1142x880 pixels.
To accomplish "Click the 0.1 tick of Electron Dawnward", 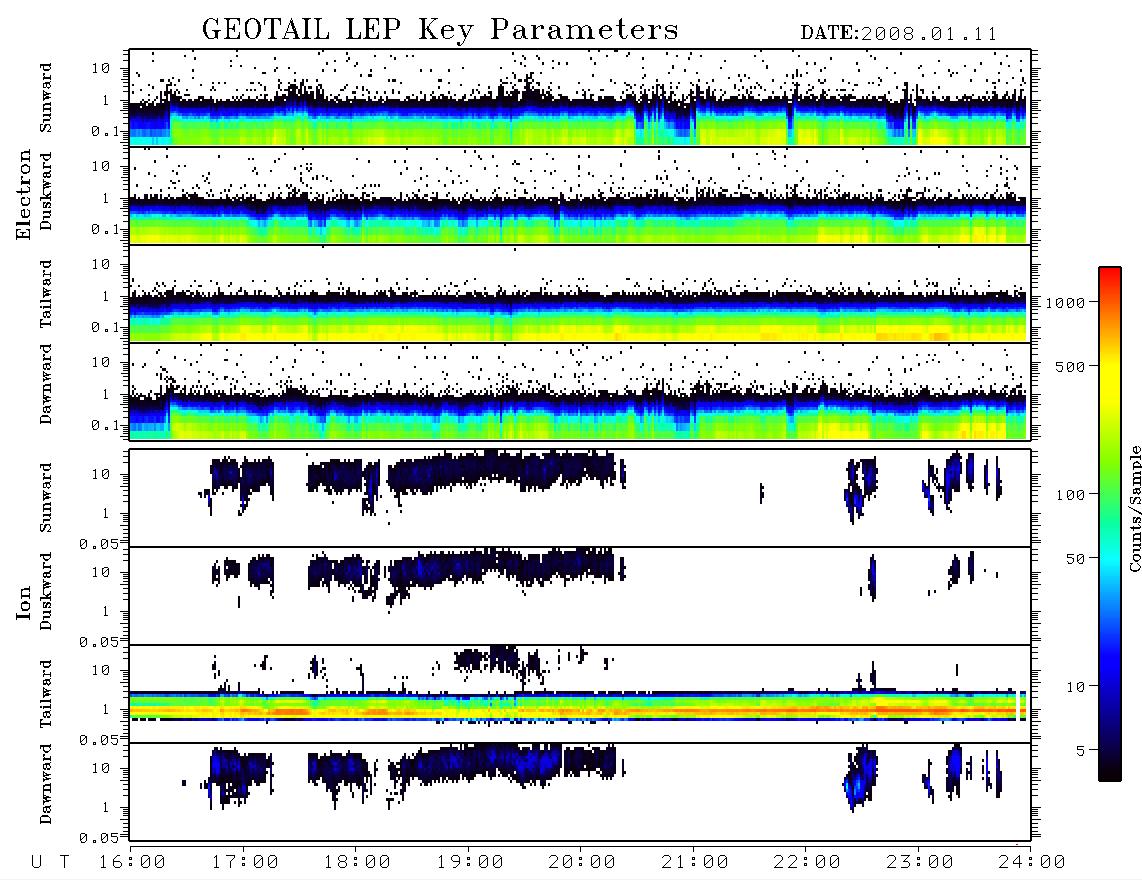I will (104, 425).
